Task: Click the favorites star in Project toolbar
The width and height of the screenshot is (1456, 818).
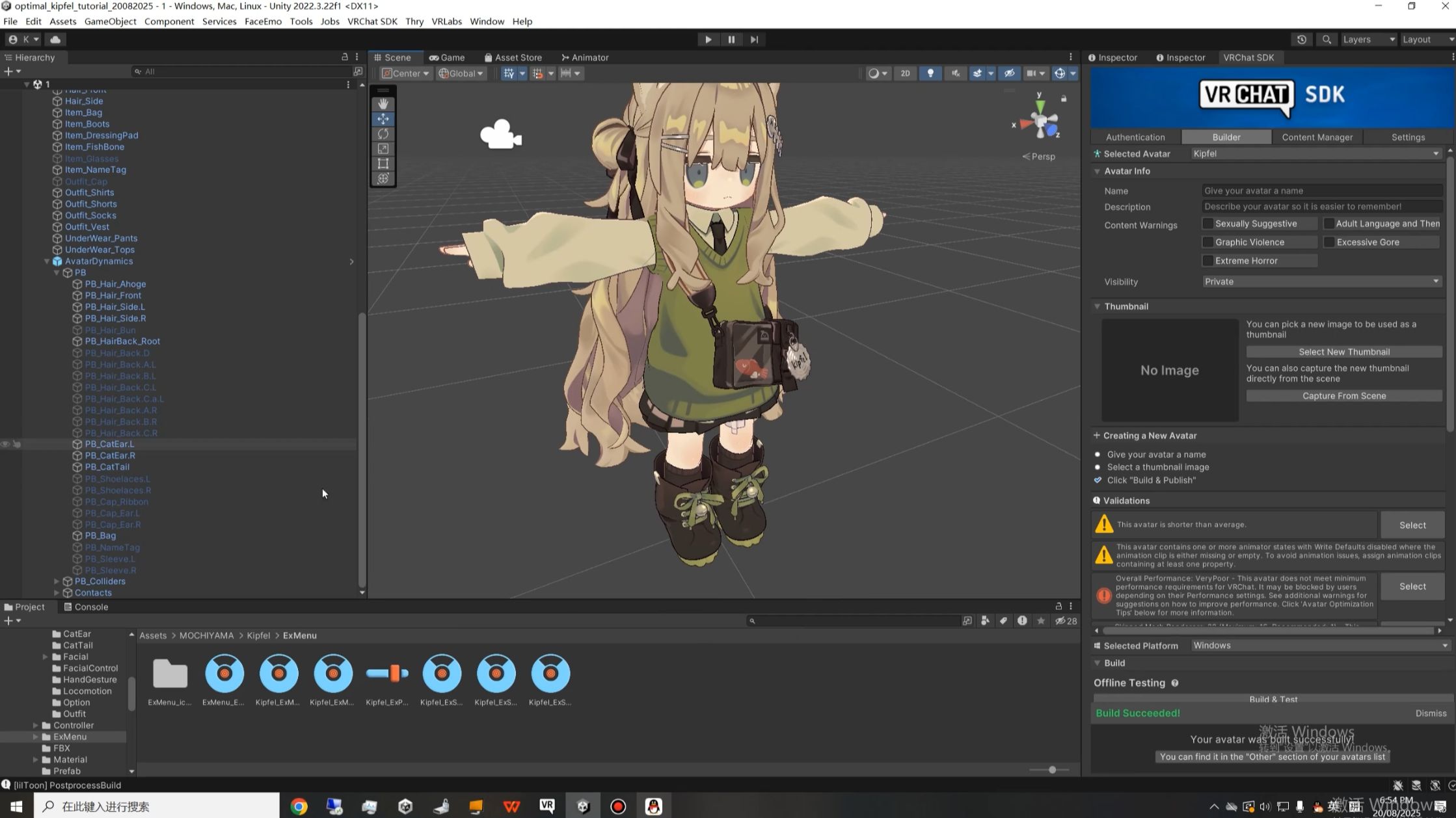Action: (x=1041, y=621)
